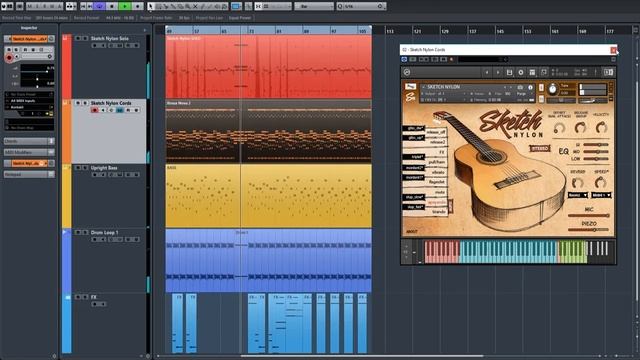Turn the Offset Sample Attack knob
Screen dimensions: 640x360
tap(559, 128)
